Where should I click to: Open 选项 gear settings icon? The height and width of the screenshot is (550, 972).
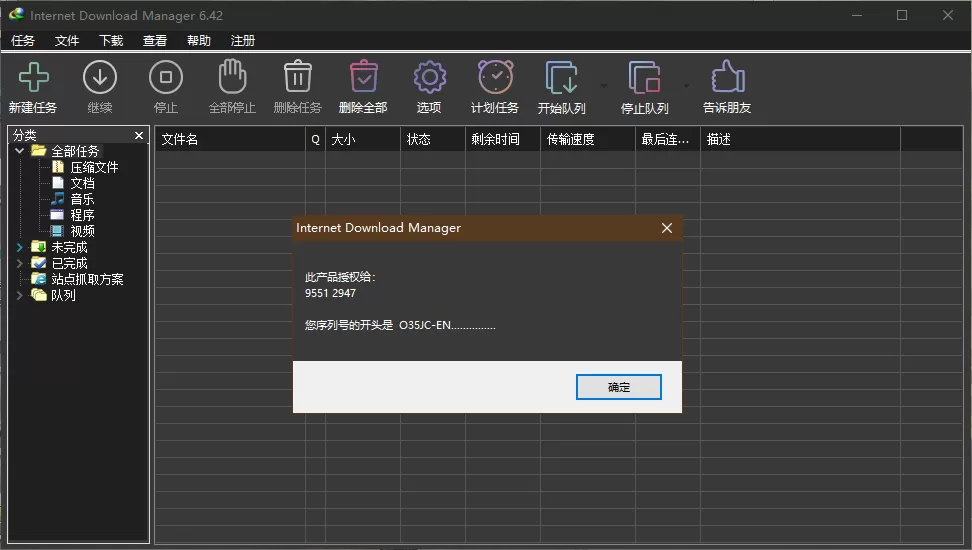429,78
